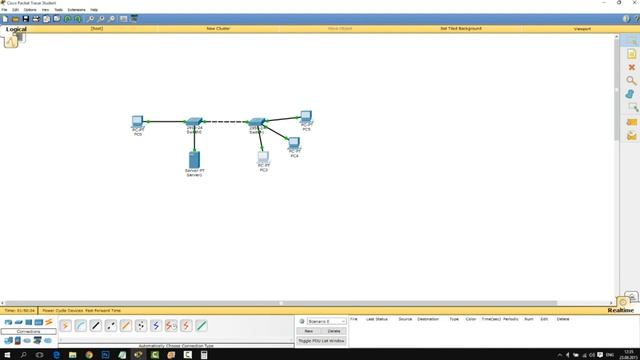Choose the Wireless Devices category
The height and width of the screenshot is (360, 640).
pos(39,322)
